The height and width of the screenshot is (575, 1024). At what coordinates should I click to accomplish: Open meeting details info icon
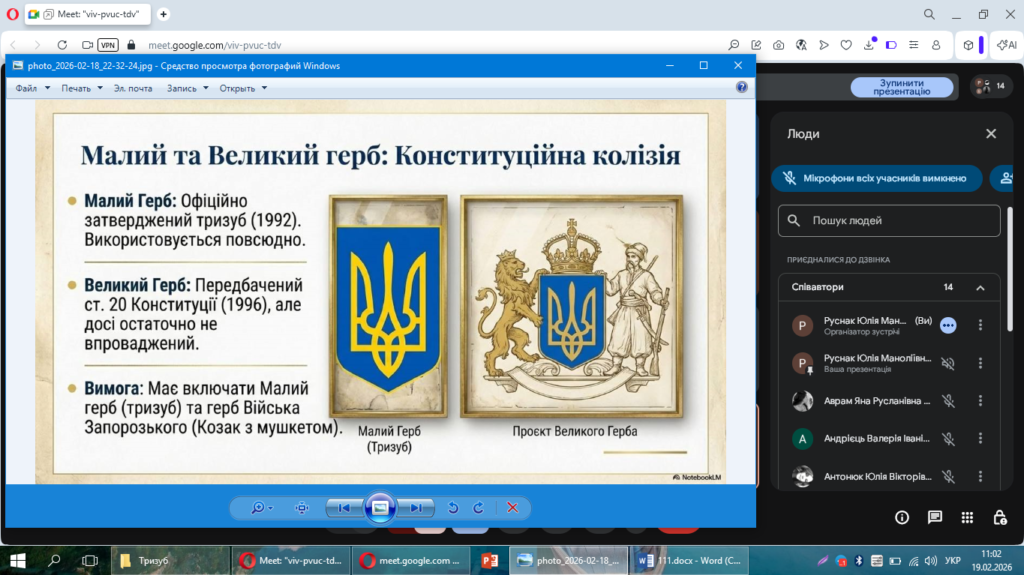(902, 517)
